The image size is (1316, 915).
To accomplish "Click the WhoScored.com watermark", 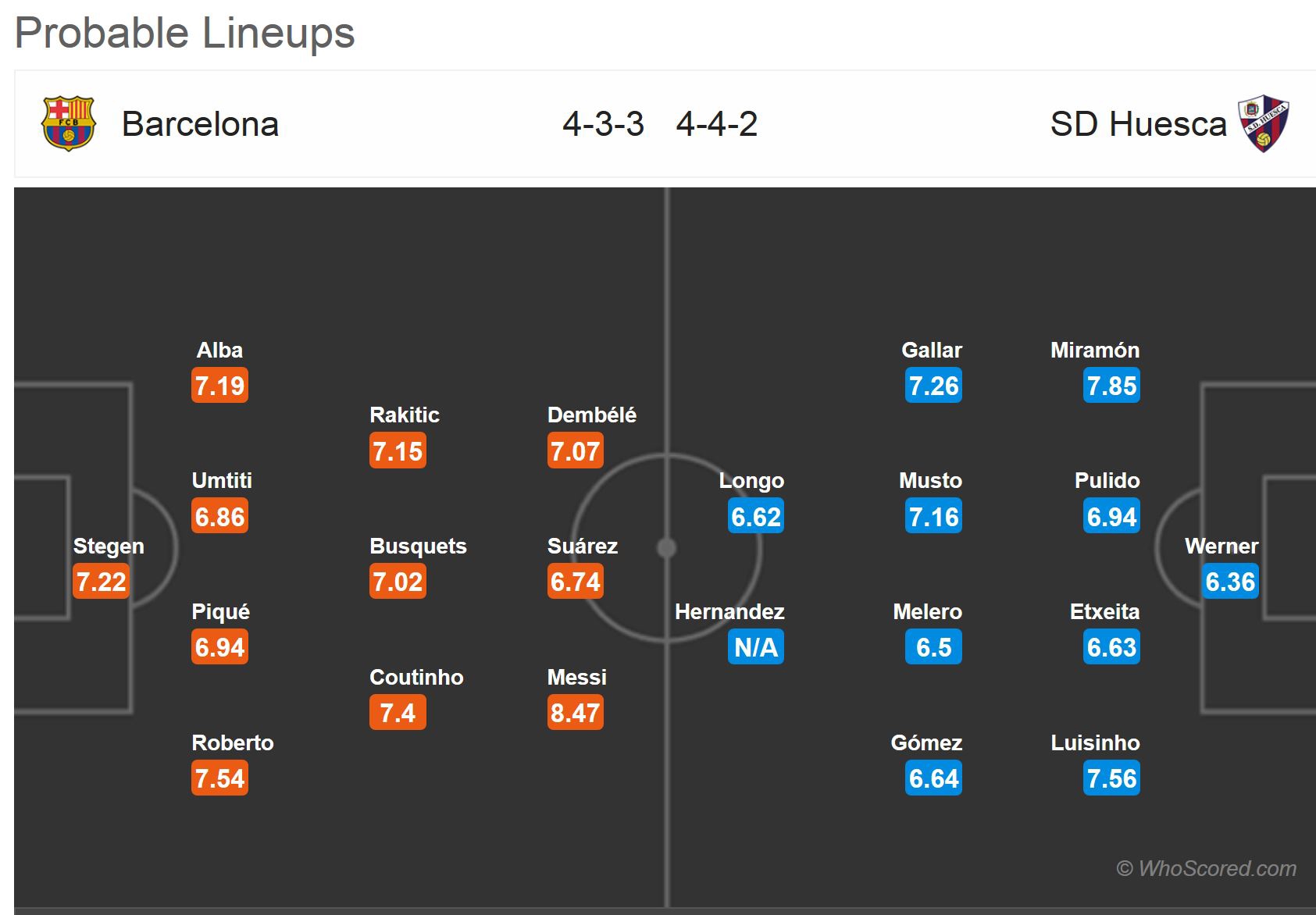I will (x=1206, y=868).
